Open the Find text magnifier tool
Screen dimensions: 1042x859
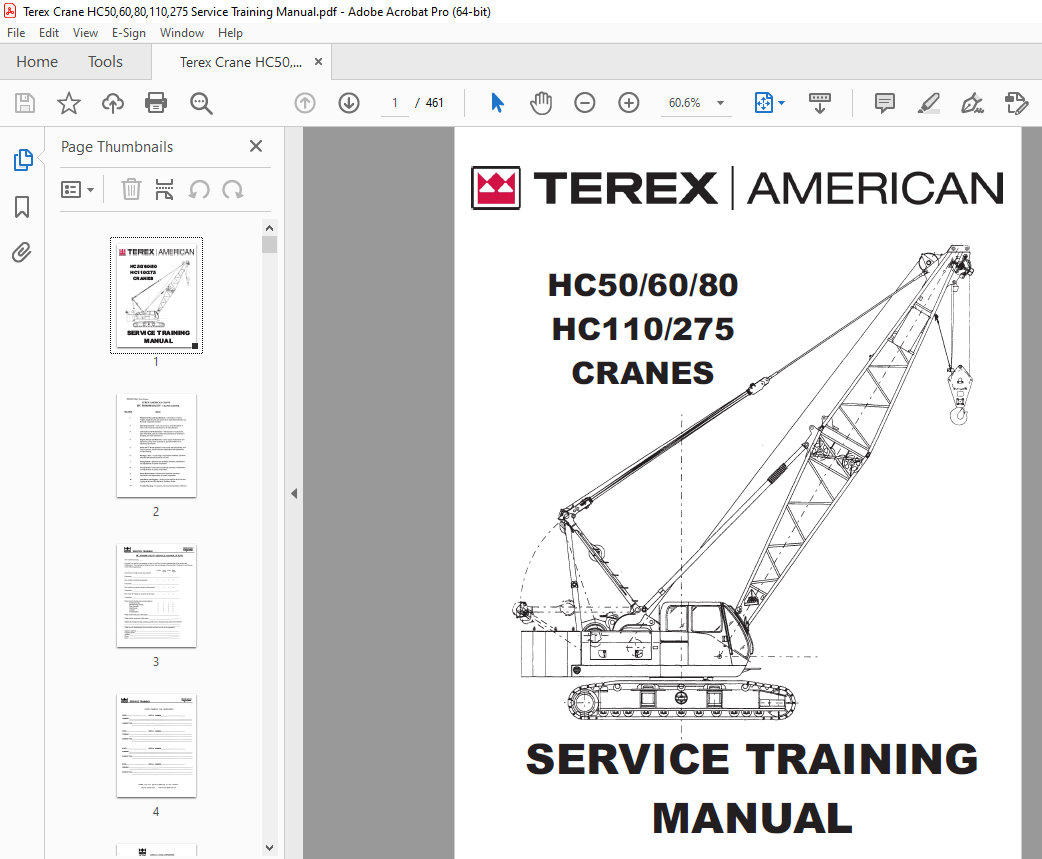click(x=201, y=103)
